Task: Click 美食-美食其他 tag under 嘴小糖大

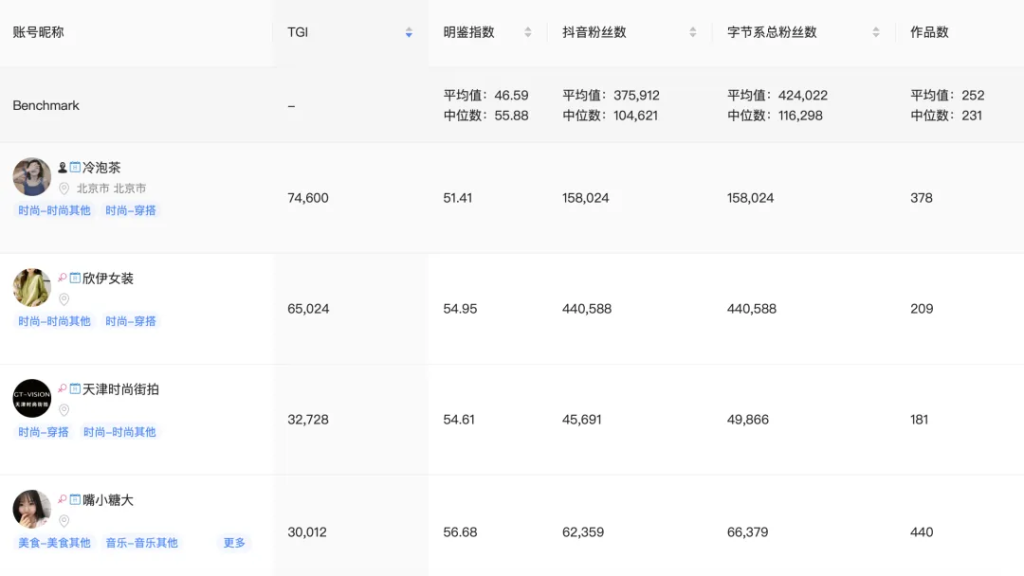Action: [54, 543]
